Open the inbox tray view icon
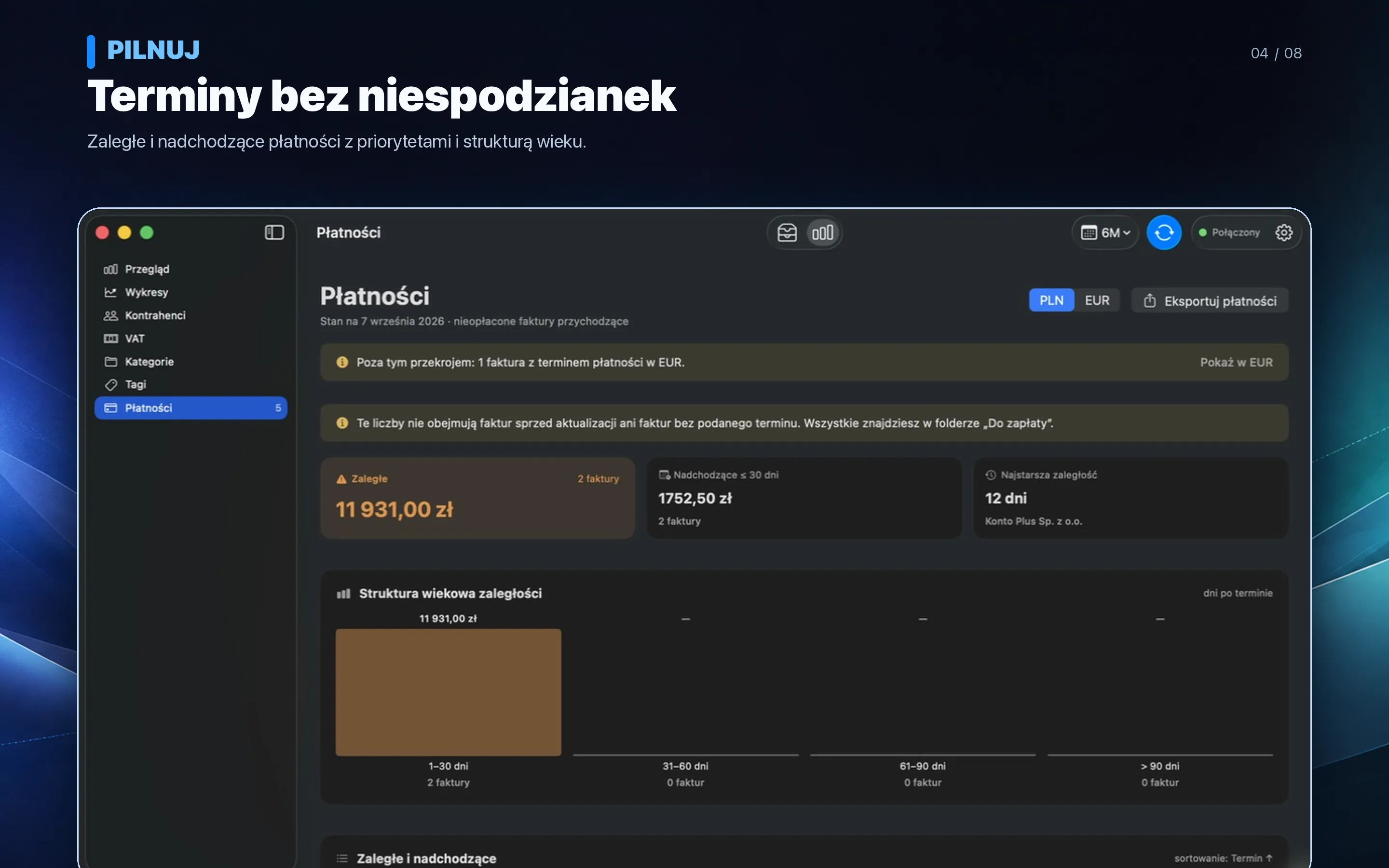Image resolution: width=1389 pixels, height=868 pixels. pyautogui.click(x=787, y=232)
